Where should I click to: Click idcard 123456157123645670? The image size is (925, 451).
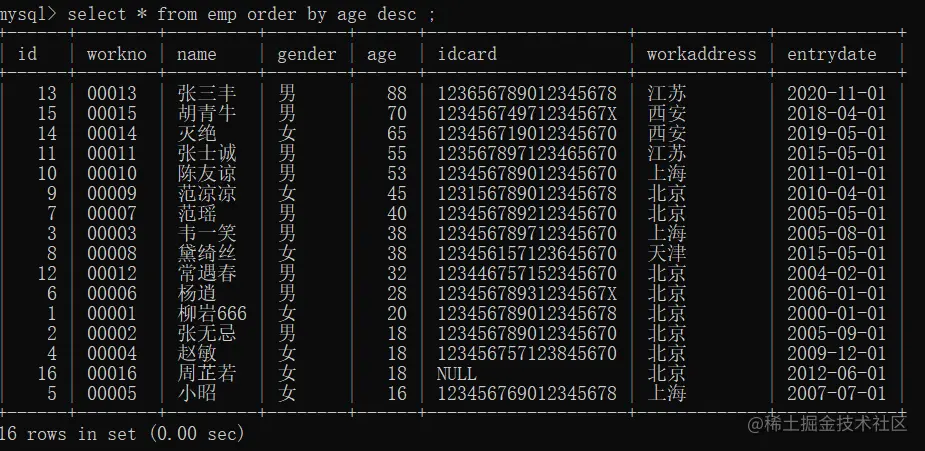[x=527, y=254]
